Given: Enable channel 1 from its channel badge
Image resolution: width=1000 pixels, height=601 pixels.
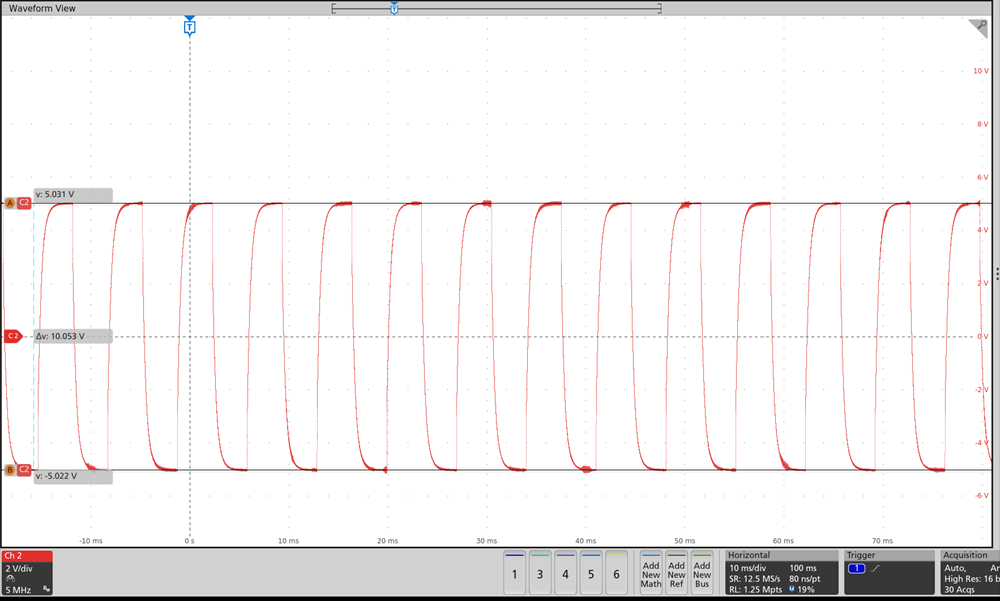Looking at the screenshot, I should tap(514, 574).
